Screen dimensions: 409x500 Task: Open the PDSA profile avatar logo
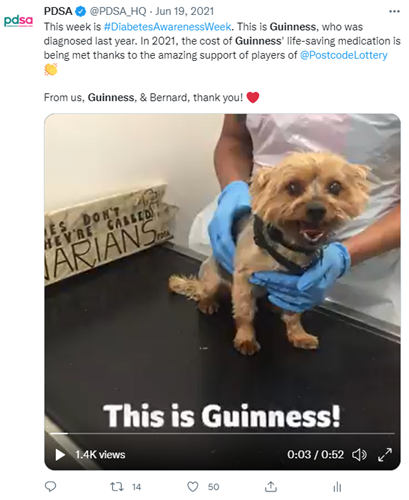tap(18, 21)
